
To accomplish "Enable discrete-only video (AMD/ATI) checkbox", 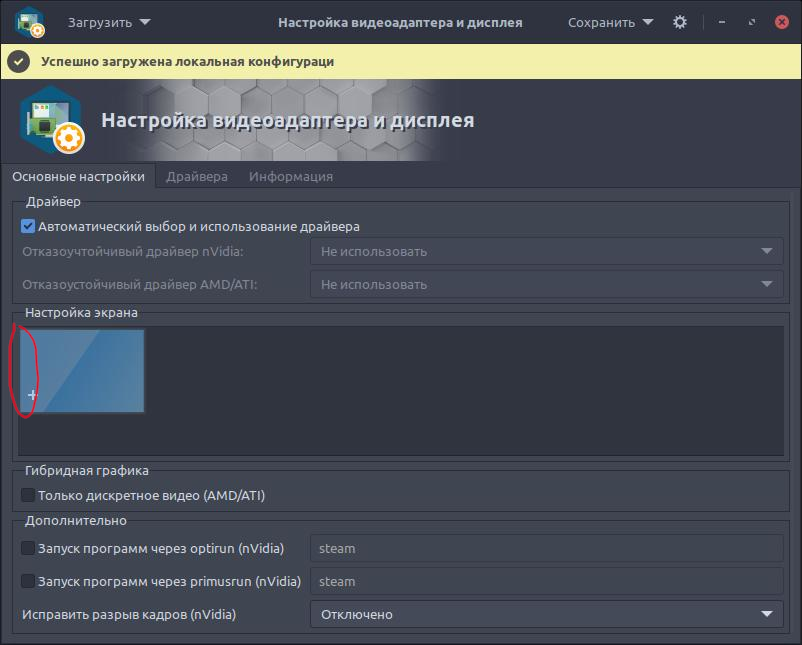I will pyautogui.click(x=28, y=495).
